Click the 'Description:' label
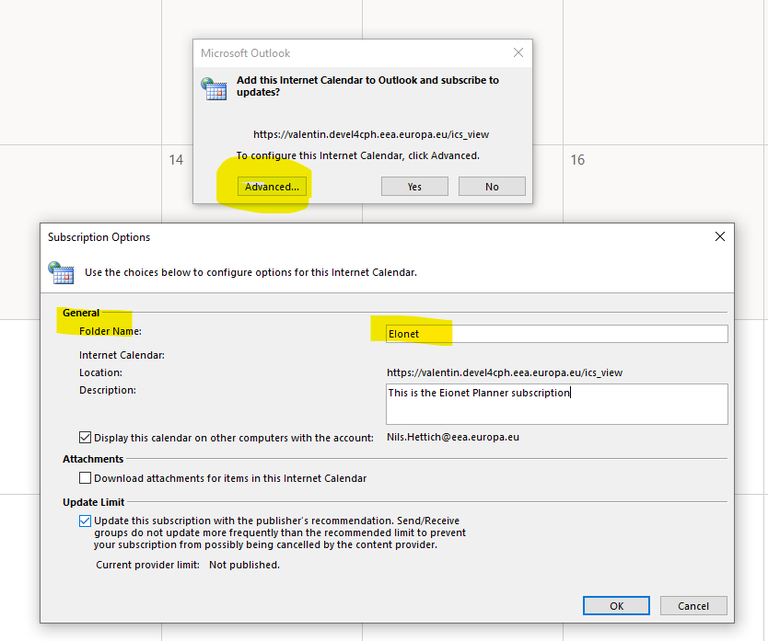 (x=108, y=390)
